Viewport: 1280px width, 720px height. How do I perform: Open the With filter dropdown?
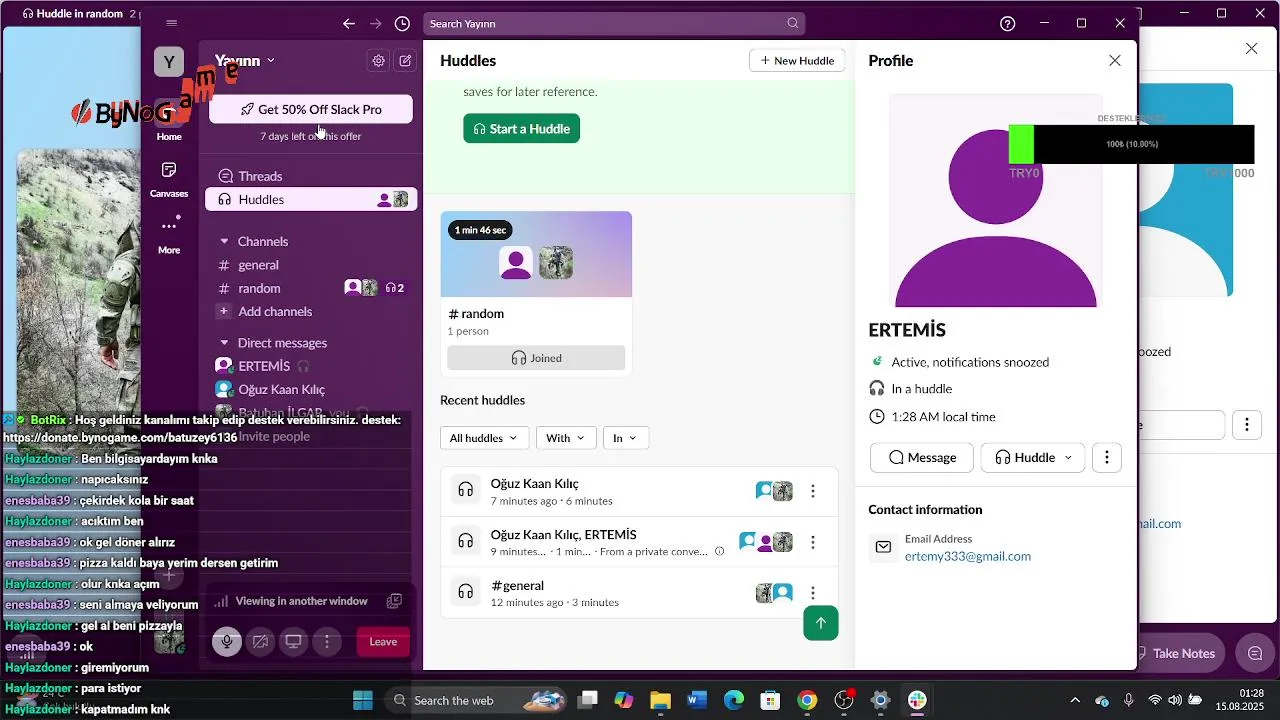click(566, 438)
